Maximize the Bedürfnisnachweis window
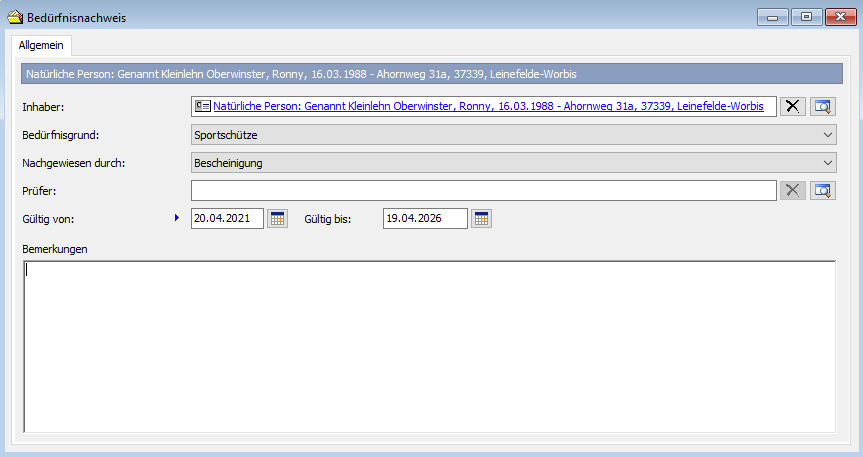Viewport: 863px width, 457px height. tap(805, 17)
